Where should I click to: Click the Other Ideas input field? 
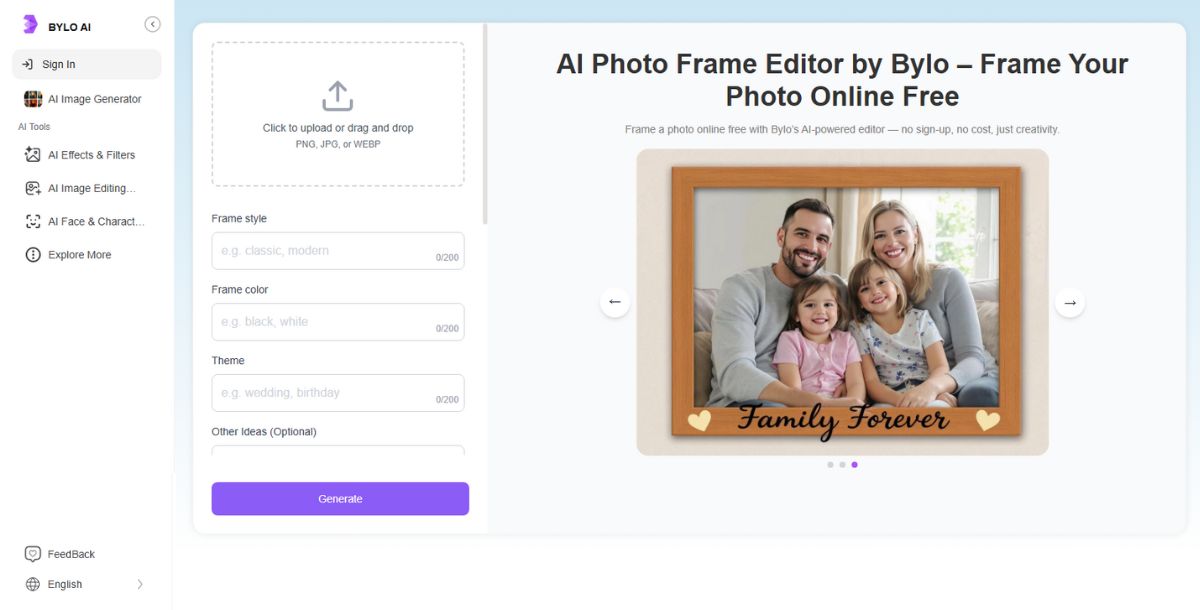point(338,451)
